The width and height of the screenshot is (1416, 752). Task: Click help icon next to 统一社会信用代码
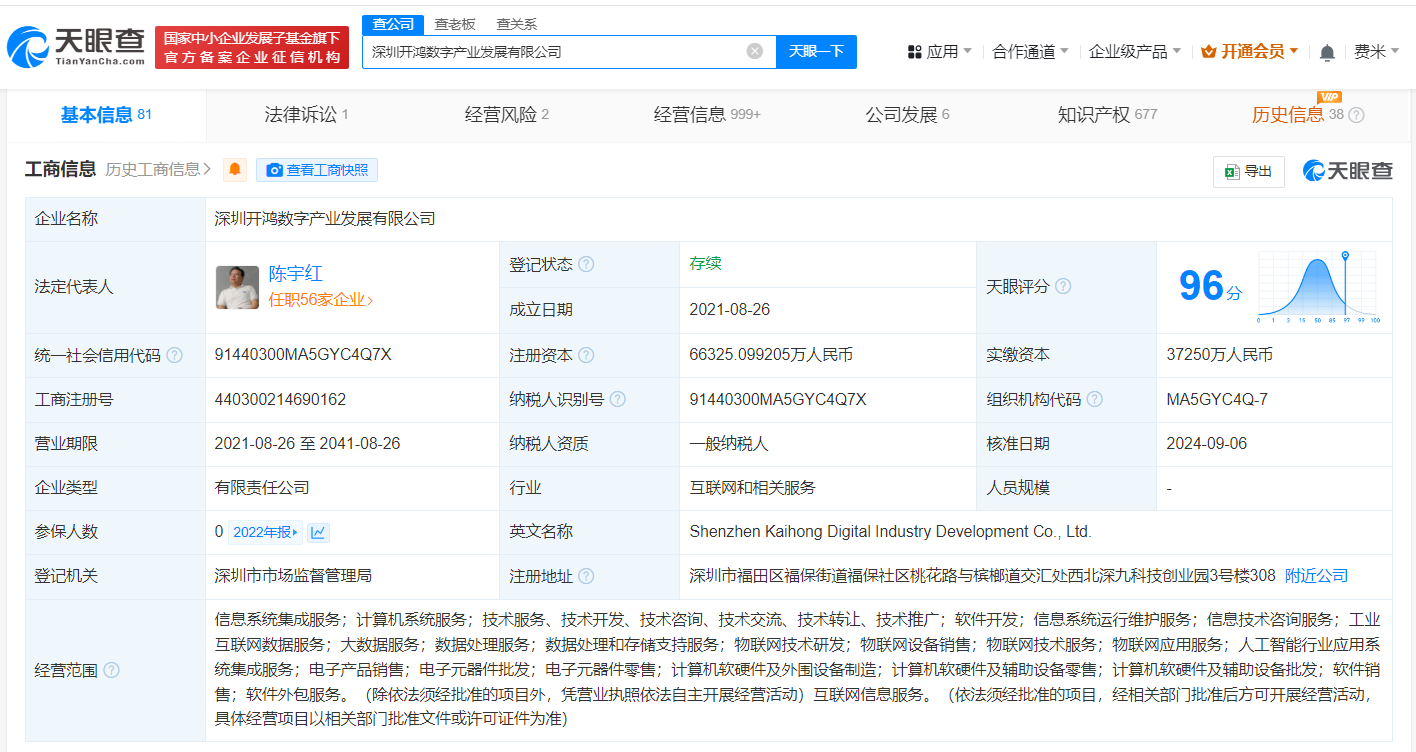tap(175, 355)
